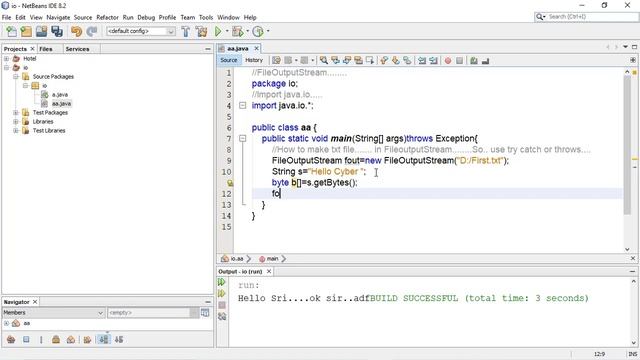Toggle Sort by Source in Navigator
This screenshot has height=360, width=640.
pos(119,339)
